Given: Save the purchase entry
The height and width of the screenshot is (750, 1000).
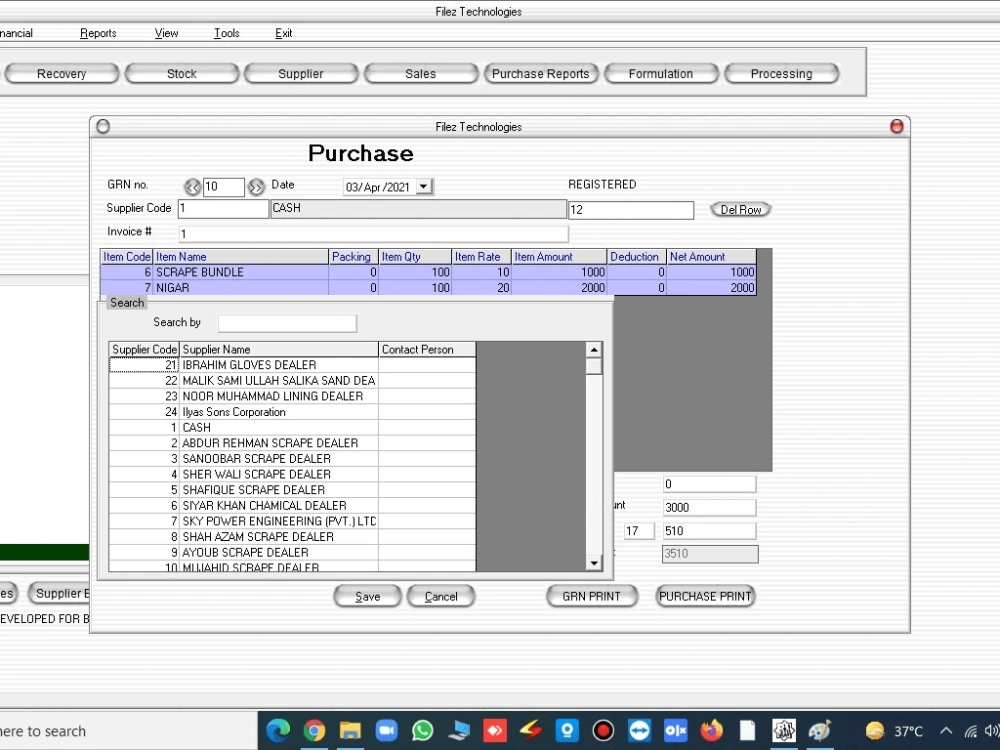Looking at the screenshot, I should [367, 596].
